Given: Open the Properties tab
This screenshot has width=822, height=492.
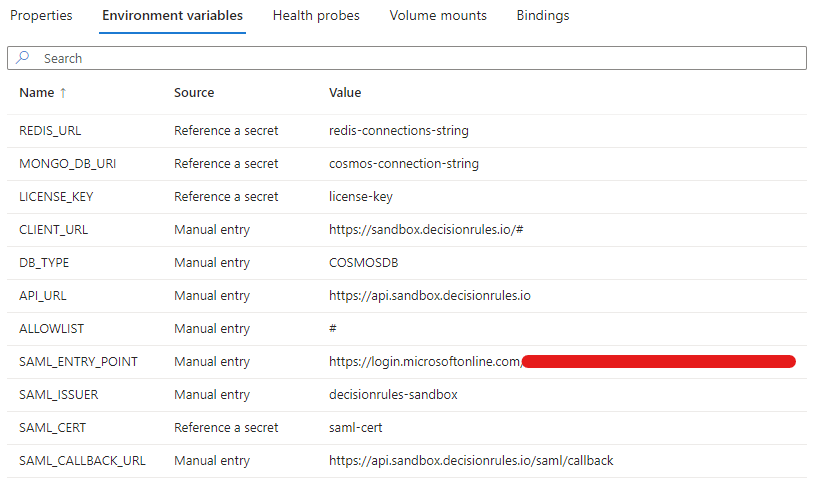Looking at the screenshot, I should click(41, 16).
